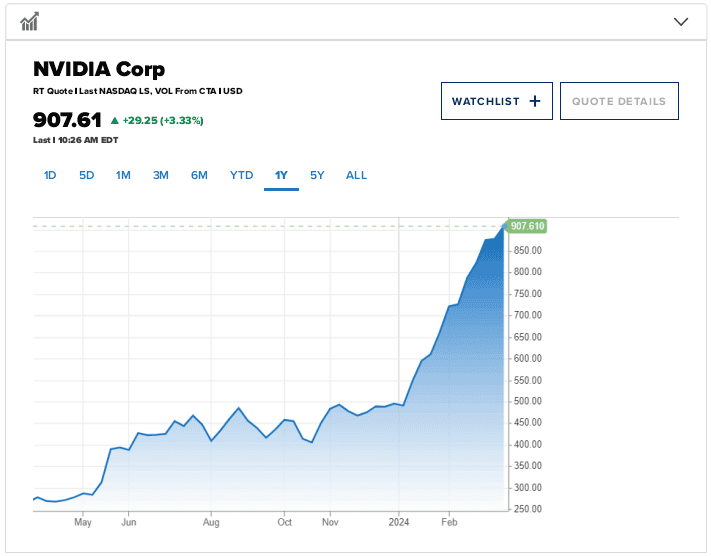The image size is (711, 556).
Task: Show the 5Y chart range
Action: [x=317, y=176]
